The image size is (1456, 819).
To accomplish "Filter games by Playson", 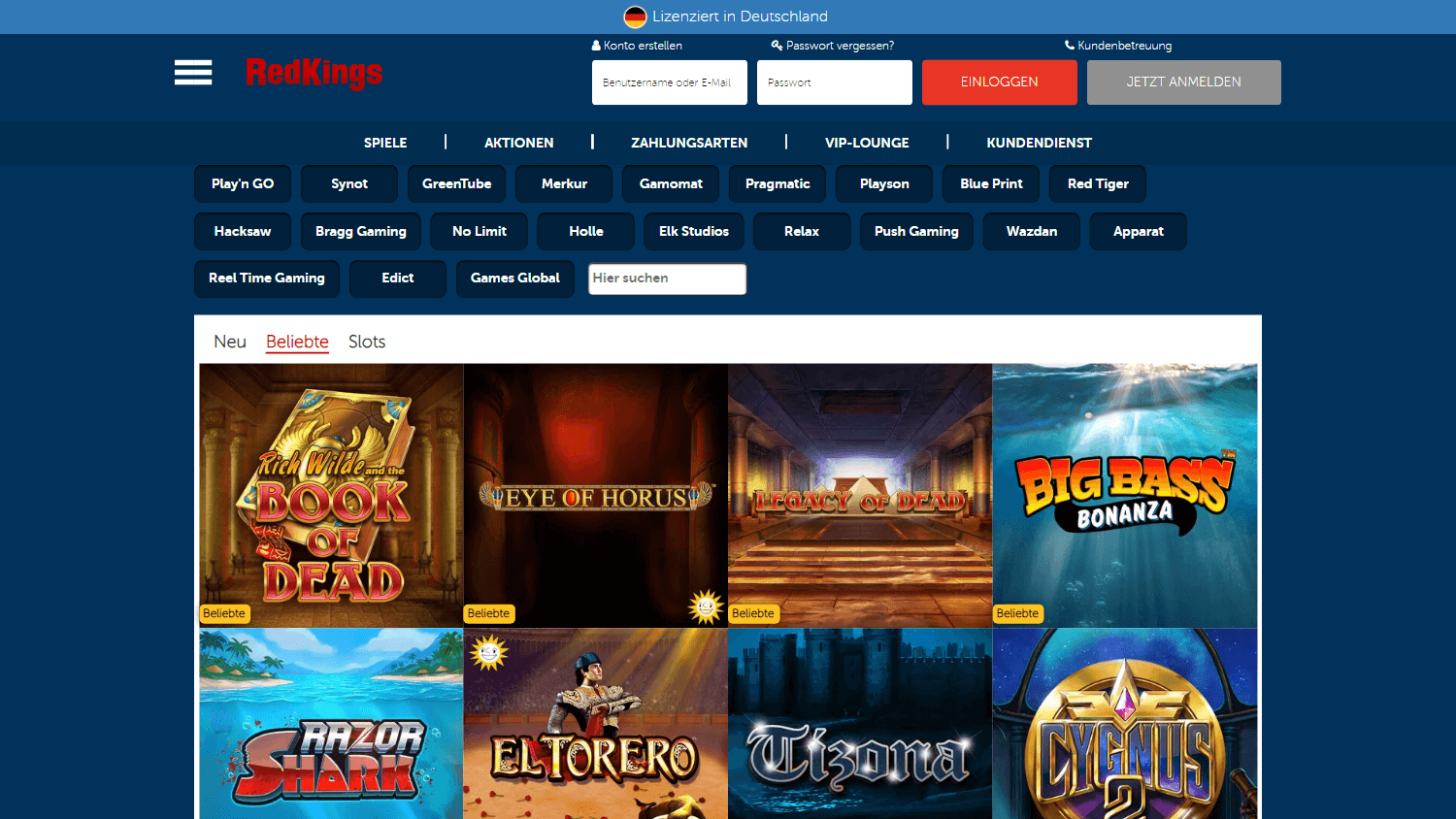I will 884,183.
